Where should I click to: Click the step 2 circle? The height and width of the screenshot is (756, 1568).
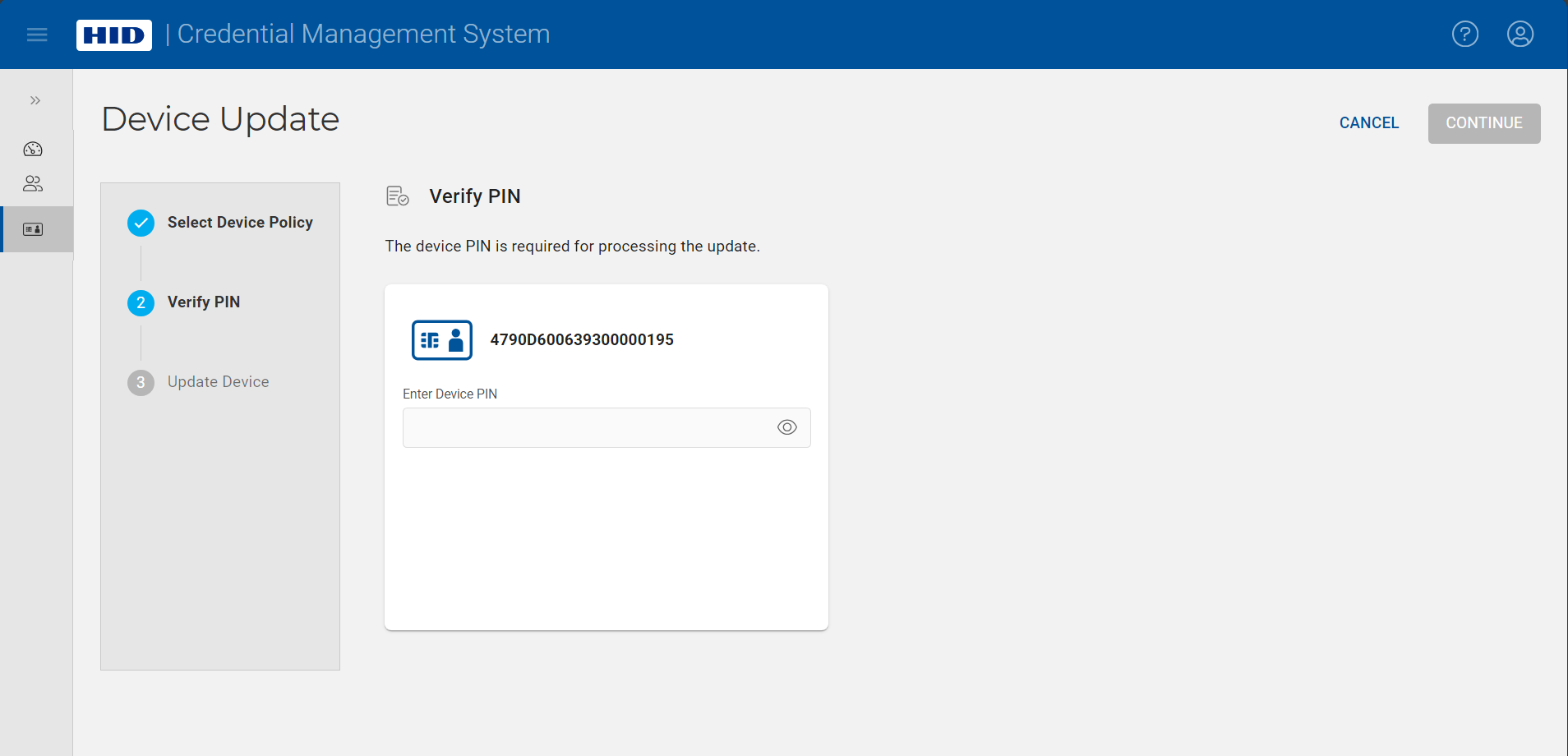tap(141, 302)
